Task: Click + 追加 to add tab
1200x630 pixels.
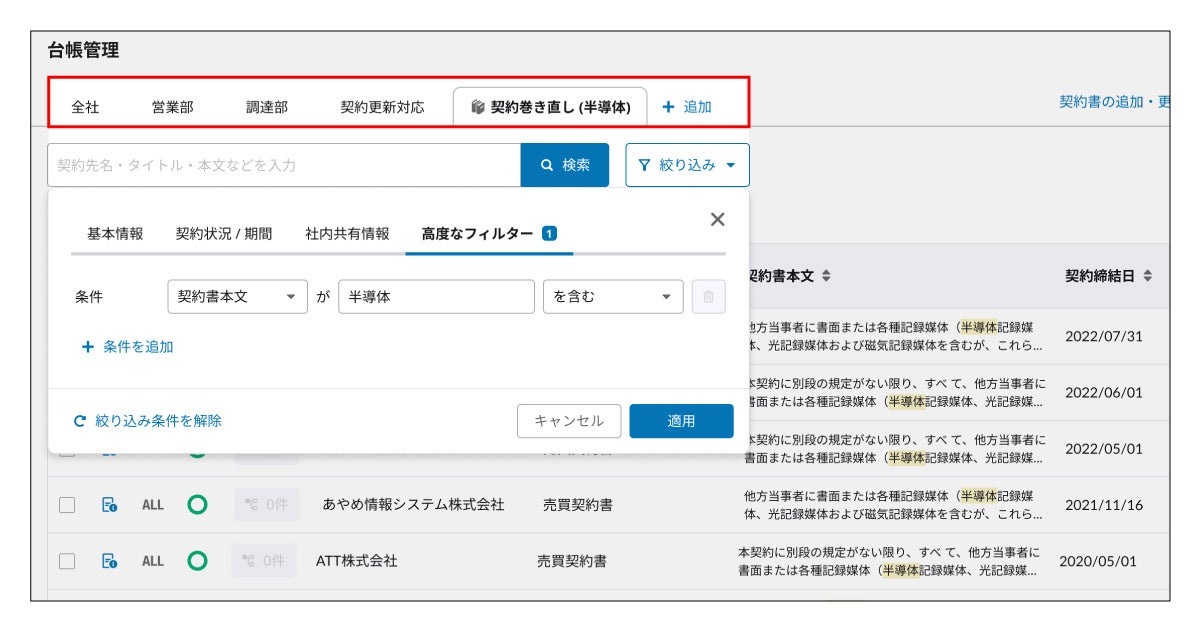Action: 687,107
